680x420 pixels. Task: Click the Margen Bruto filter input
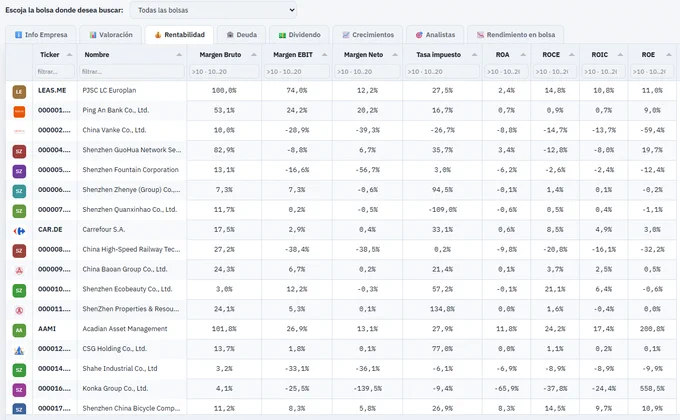pos(224,72)
